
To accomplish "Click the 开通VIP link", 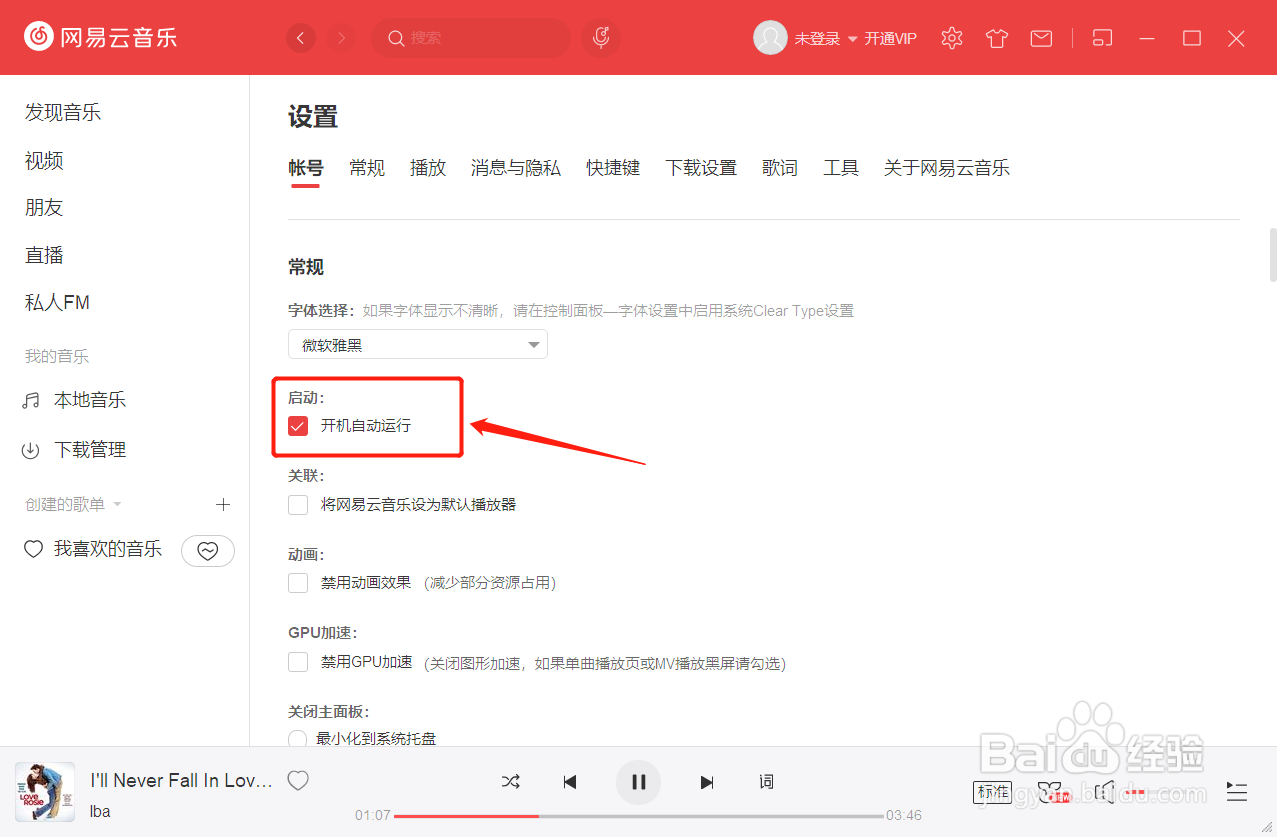I will pos(889,38).
